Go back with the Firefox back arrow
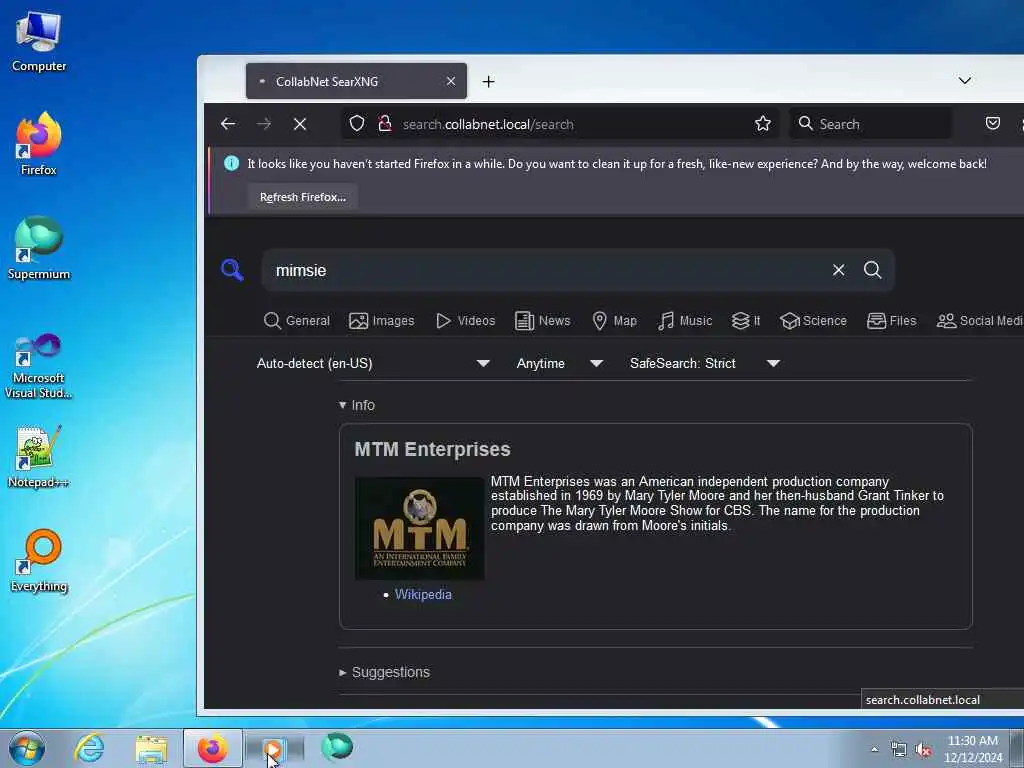 (228, 123)
